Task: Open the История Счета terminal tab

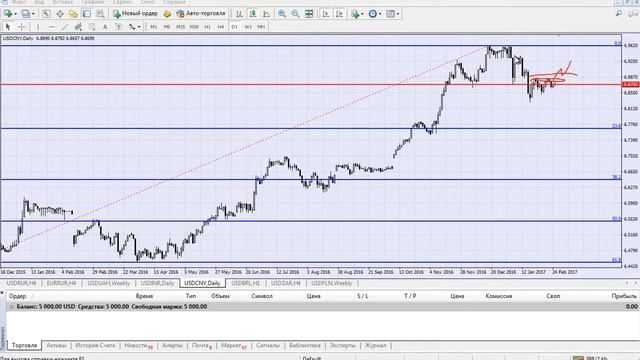Action: 95,345
